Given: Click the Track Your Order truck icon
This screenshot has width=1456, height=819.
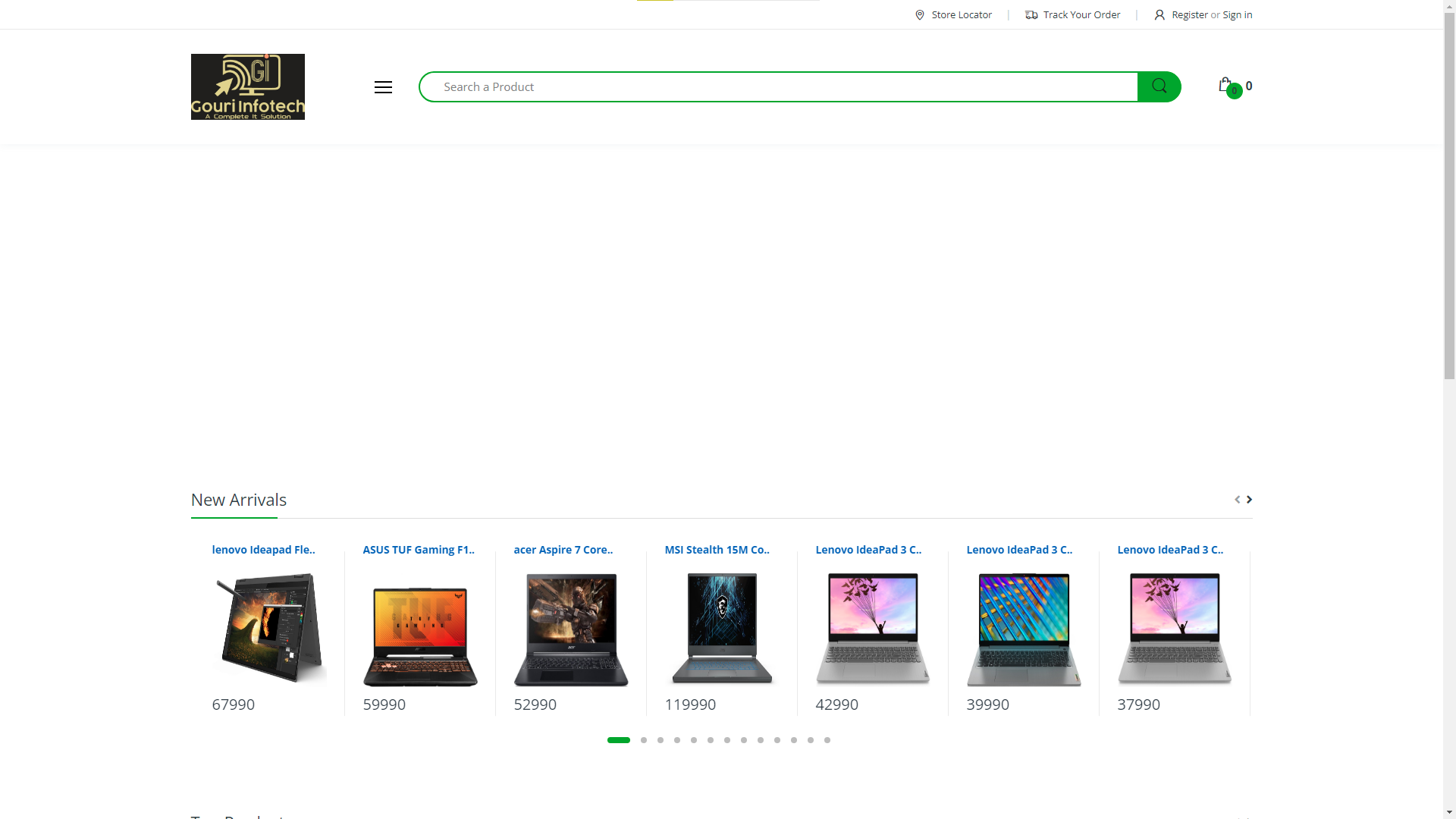Looking at the screenshot, I should 1031,15.
